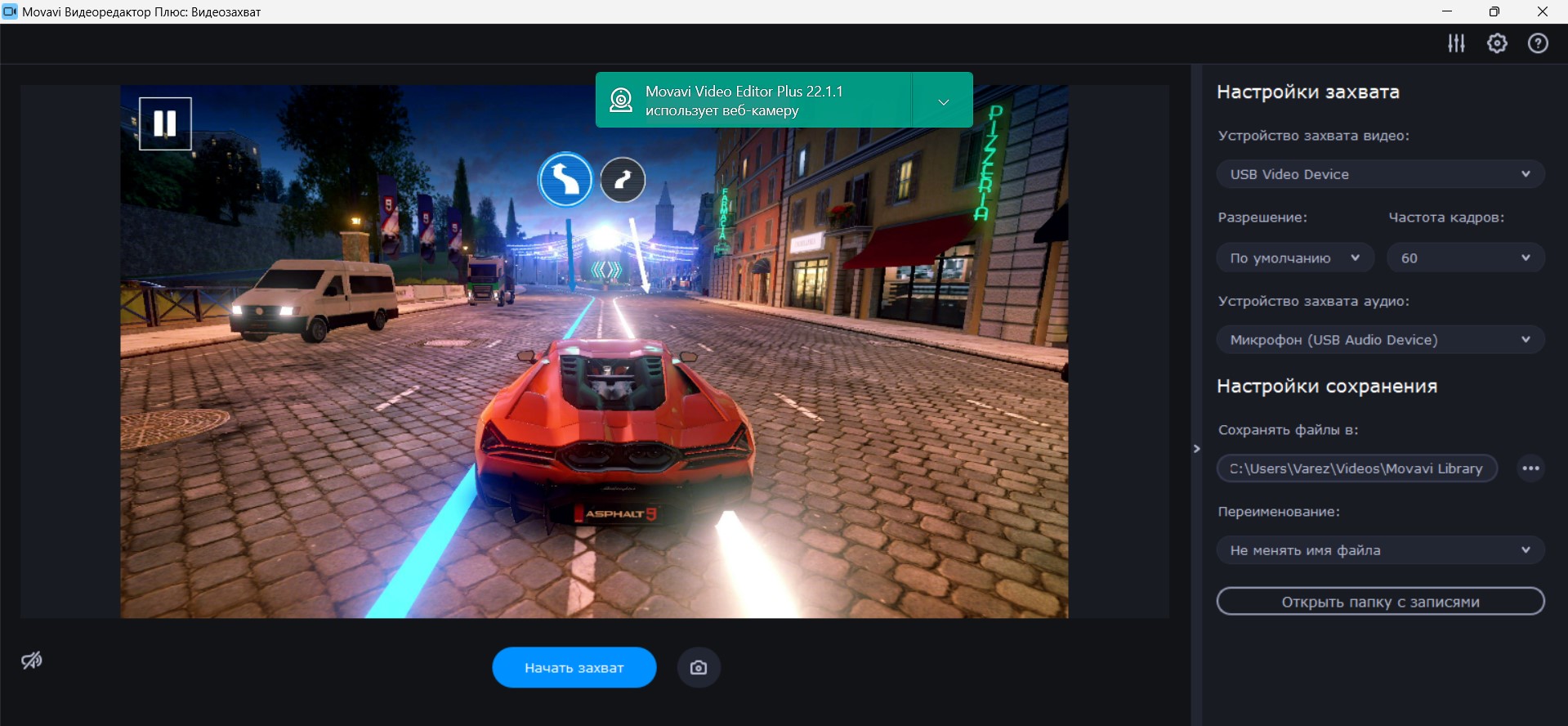Browse for save folder with three-dots button
Viewport: 1568px width, 726px height.
click(x=1530, y=468)
